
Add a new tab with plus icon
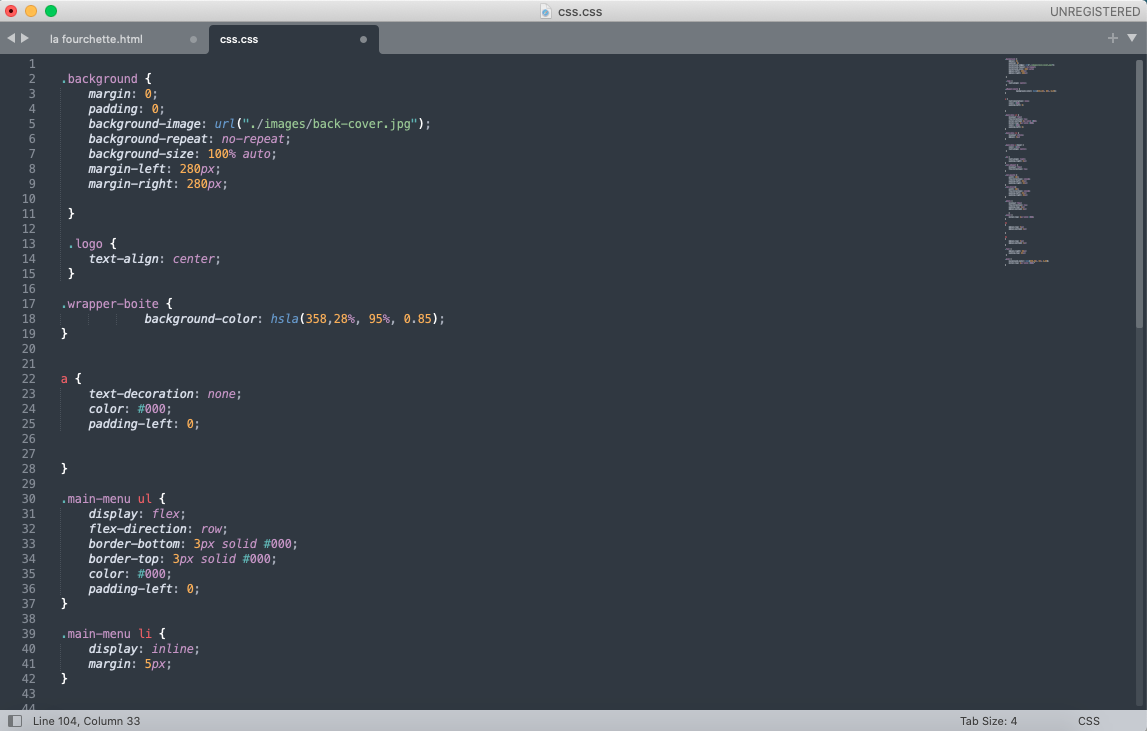(1113, 38)
